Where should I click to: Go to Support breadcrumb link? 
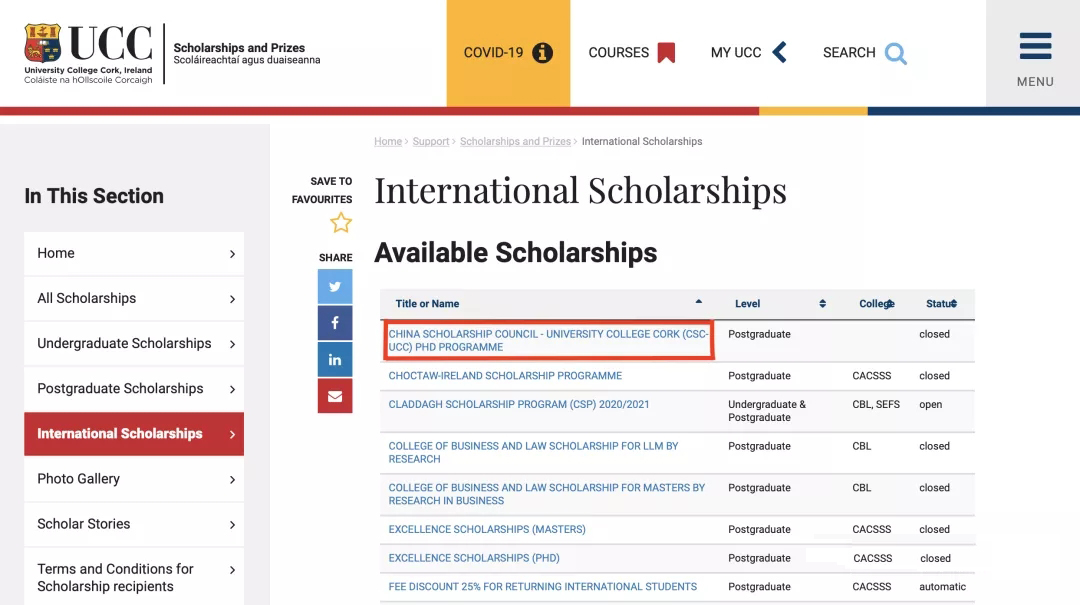[x=431, y=142]
